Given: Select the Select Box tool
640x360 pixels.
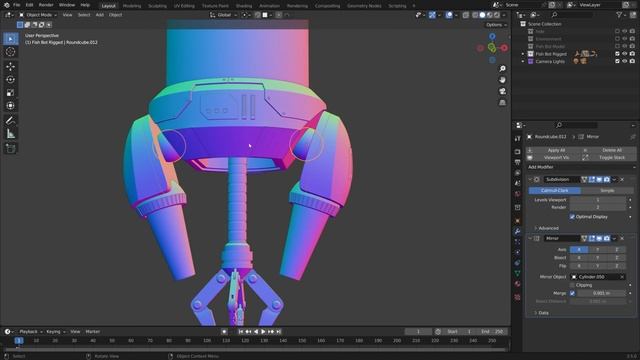Looking at the screenshot, I should pos(11,39).
